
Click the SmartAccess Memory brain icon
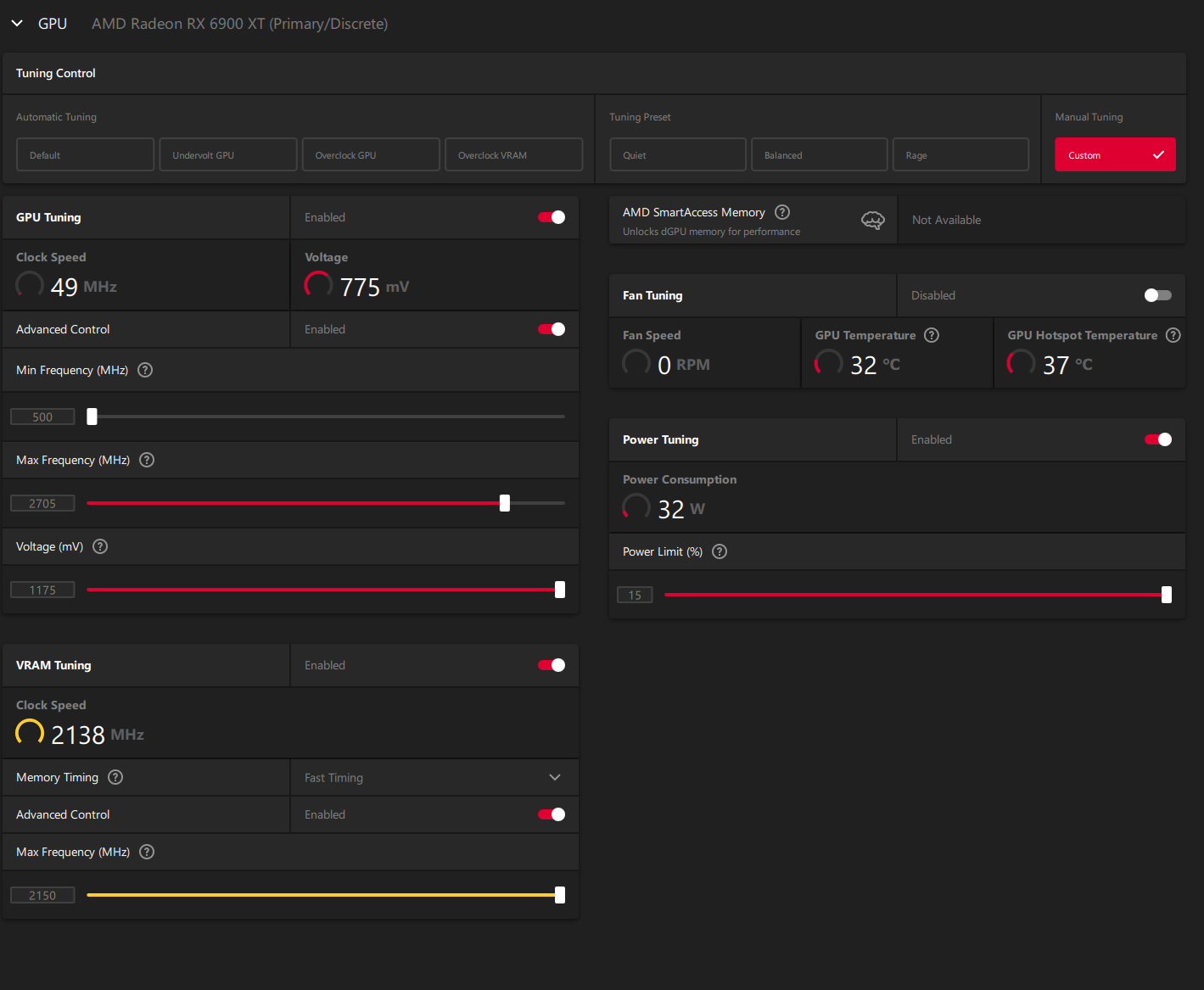[873, 221]
